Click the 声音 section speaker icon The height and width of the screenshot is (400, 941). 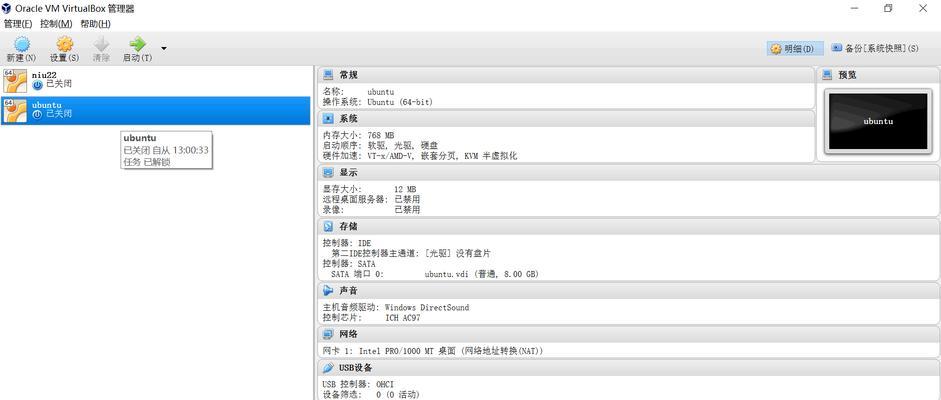coord(328,291)
